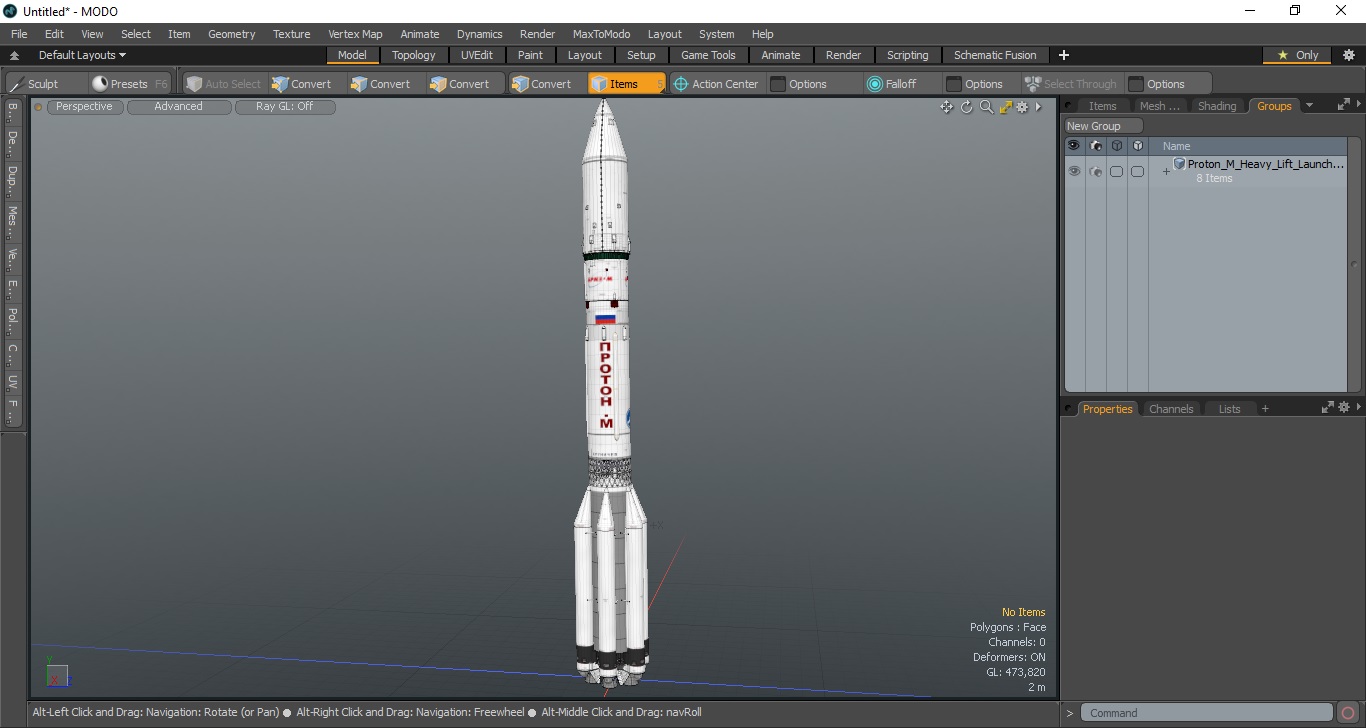Click the render camera column header
This screenshot has height=728, width=1366.
[x=1095, y=146]
